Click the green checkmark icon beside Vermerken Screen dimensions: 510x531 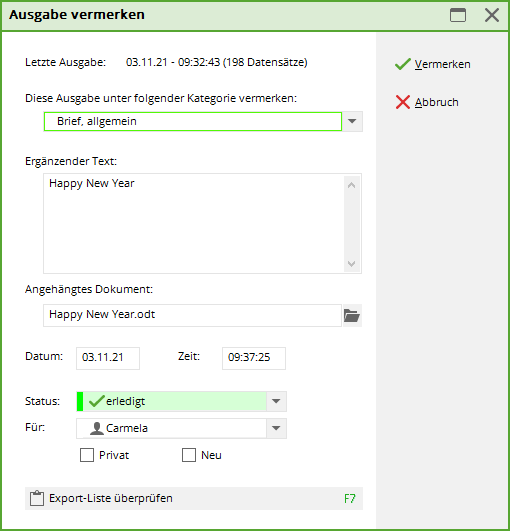[403, 64]
